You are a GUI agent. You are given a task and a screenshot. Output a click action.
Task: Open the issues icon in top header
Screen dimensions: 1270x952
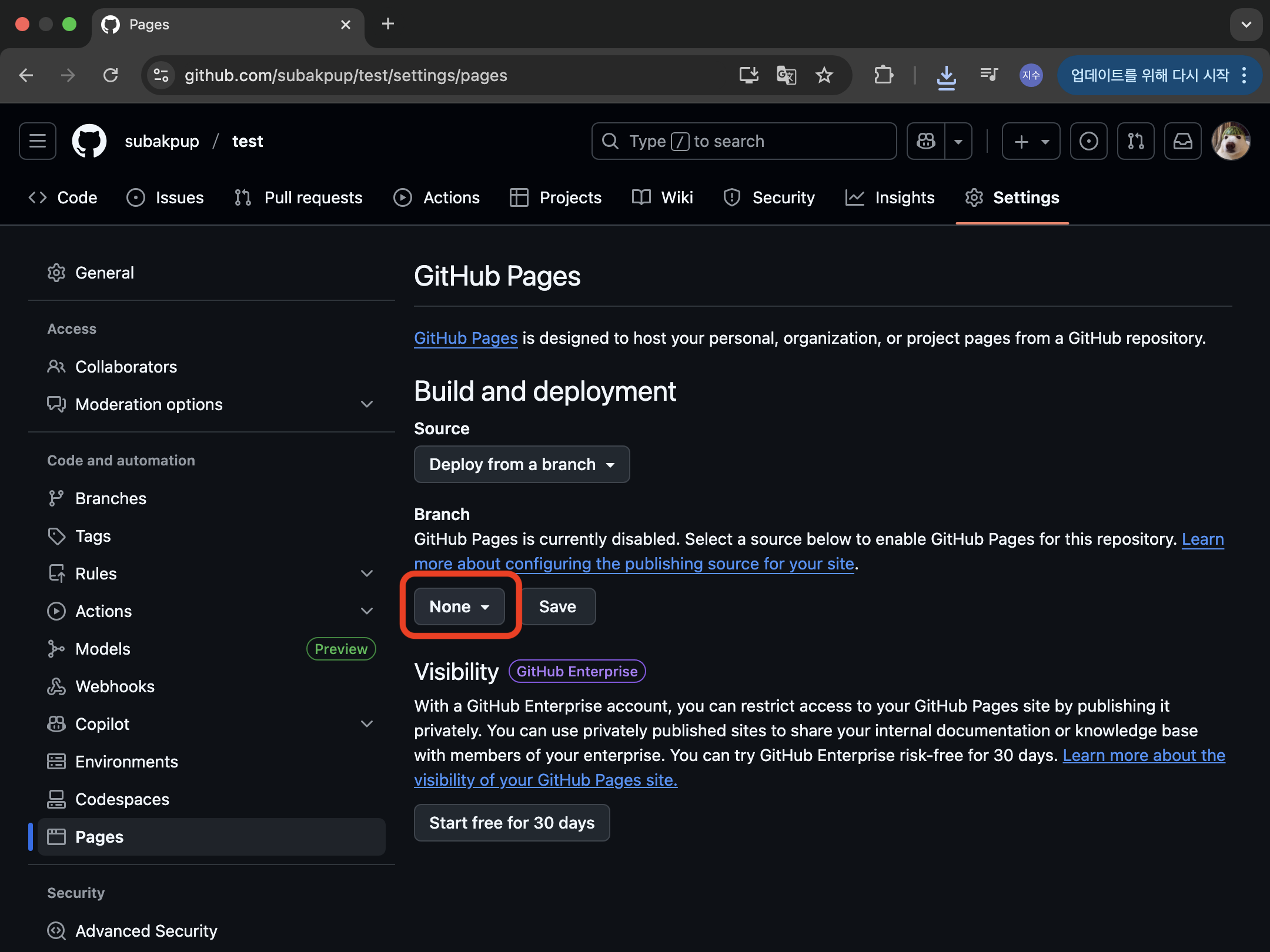click(x=1088, y=141)
